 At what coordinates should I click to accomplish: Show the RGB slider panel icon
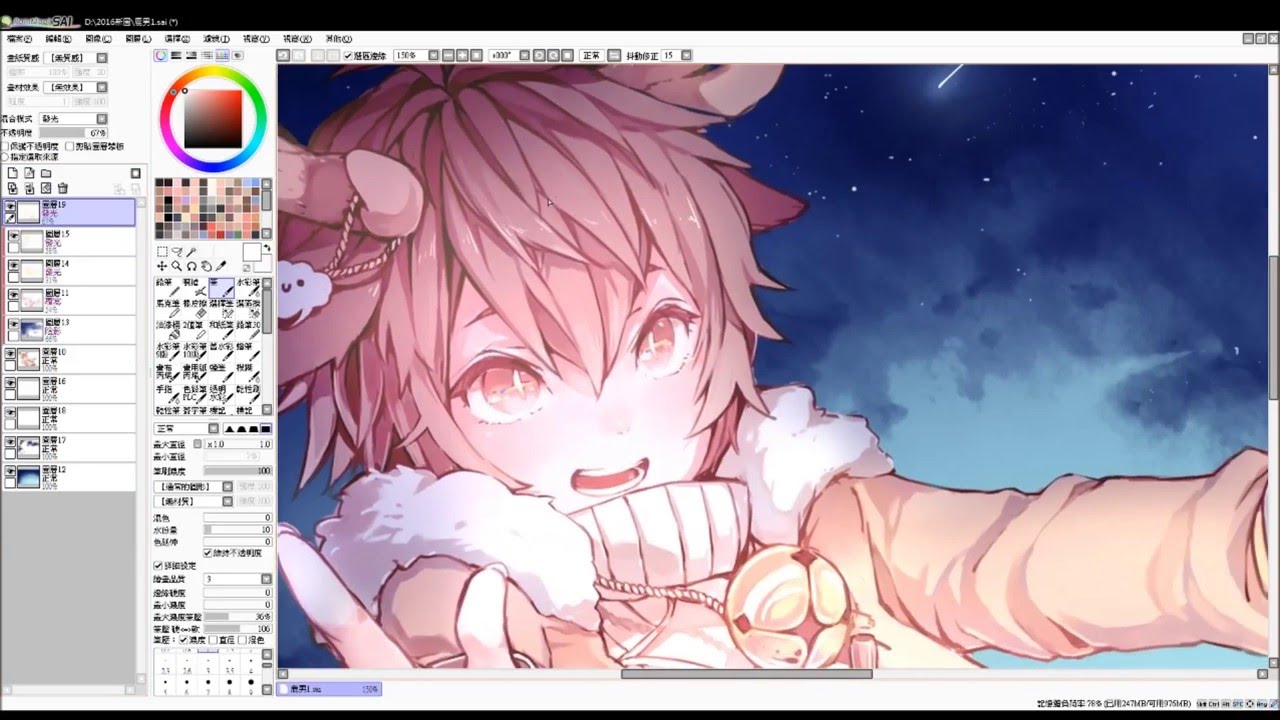(176, 56)
